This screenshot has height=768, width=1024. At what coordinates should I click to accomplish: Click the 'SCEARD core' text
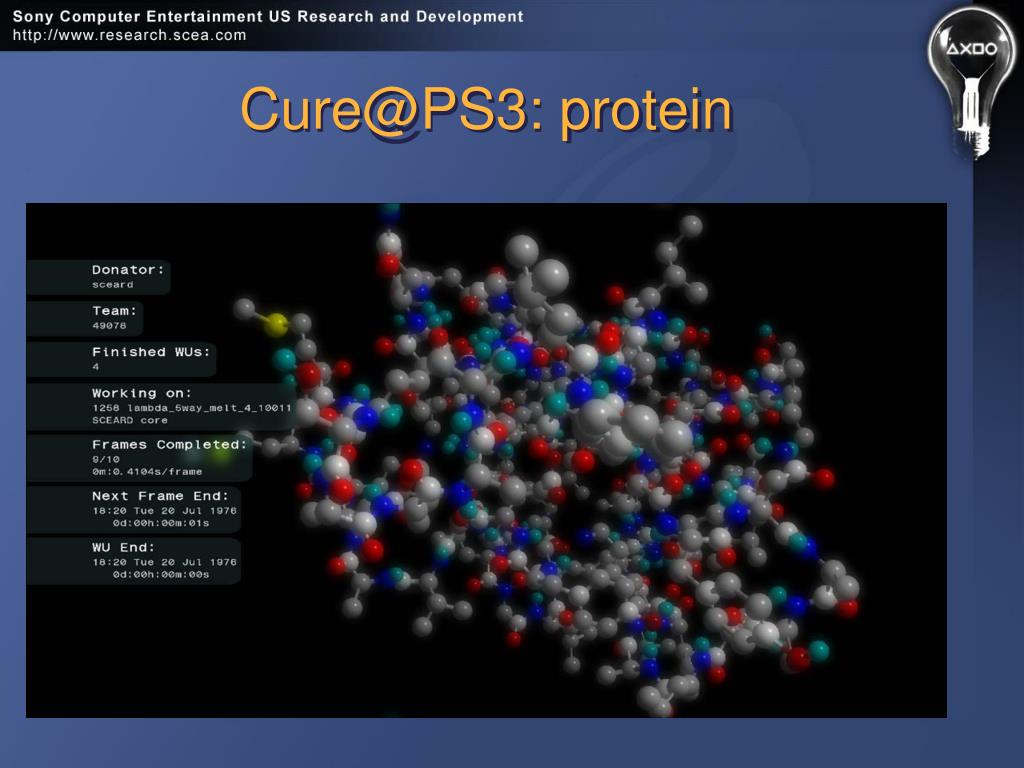pos(129,421)
